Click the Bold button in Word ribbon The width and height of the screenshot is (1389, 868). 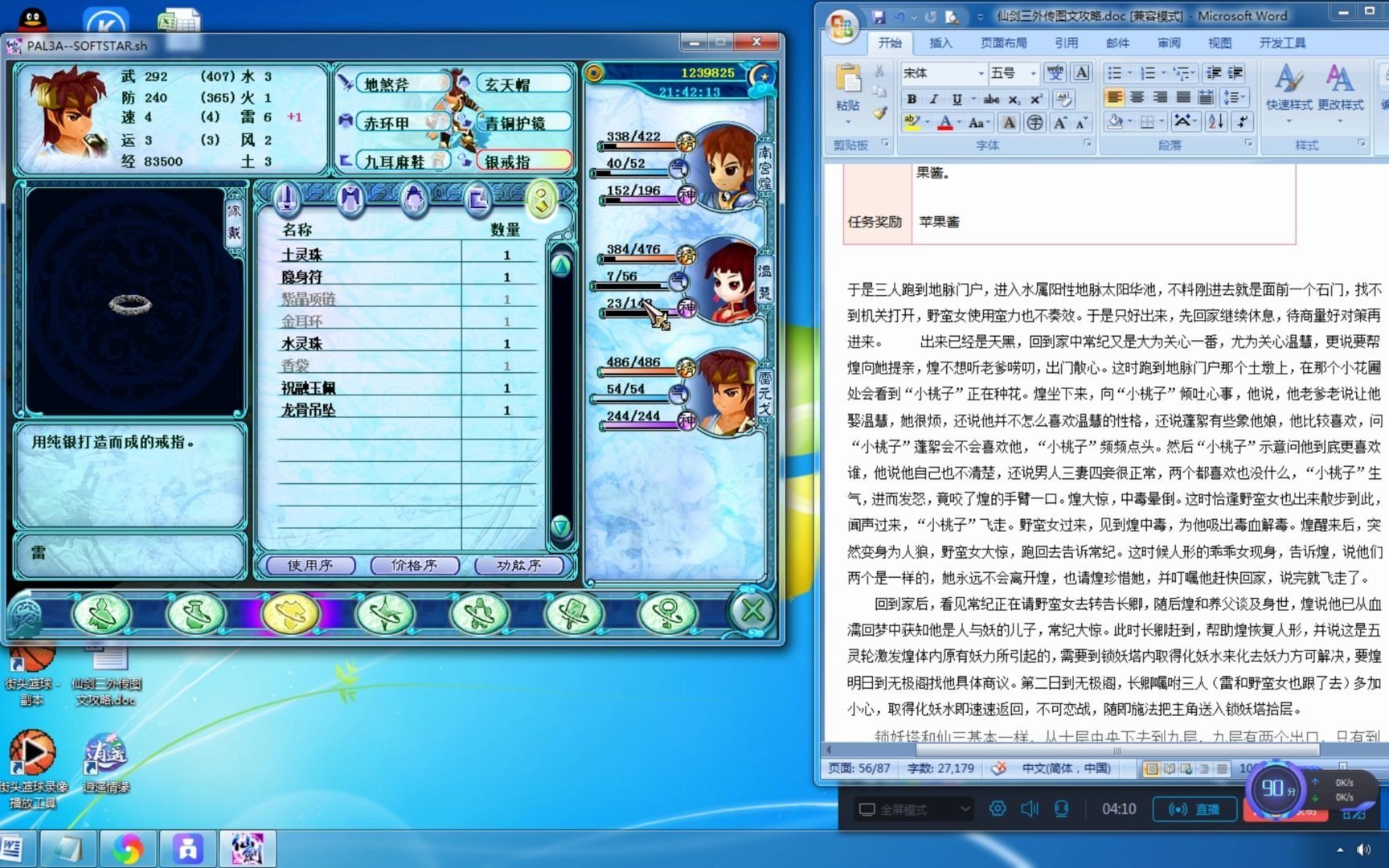(x=912, y=99)
